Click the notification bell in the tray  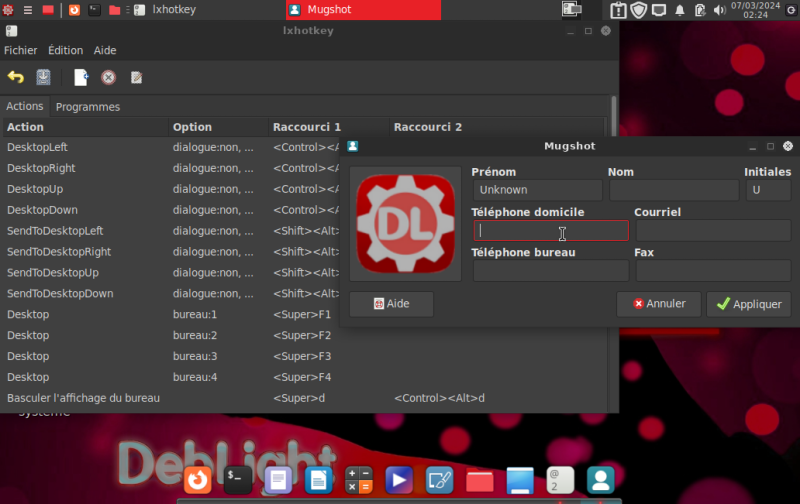[x=680, y=10]
